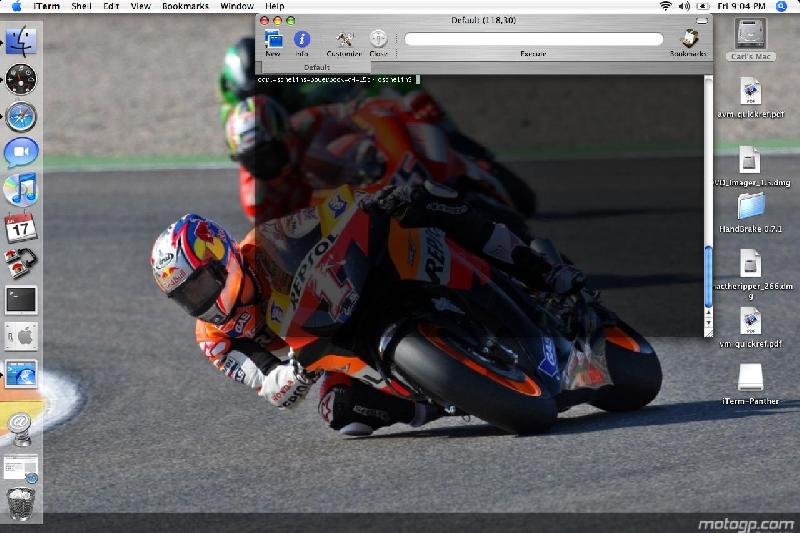The width and height of the screenshot is (800, 533).
Task: Open the Customize toolbar icon
Action: 344,40
